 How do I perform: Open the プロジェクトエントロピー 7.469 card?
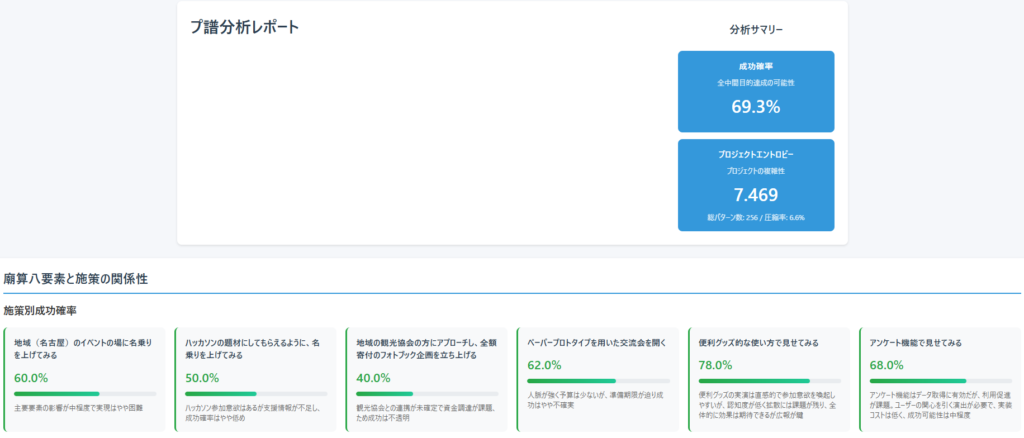(755, 184)
